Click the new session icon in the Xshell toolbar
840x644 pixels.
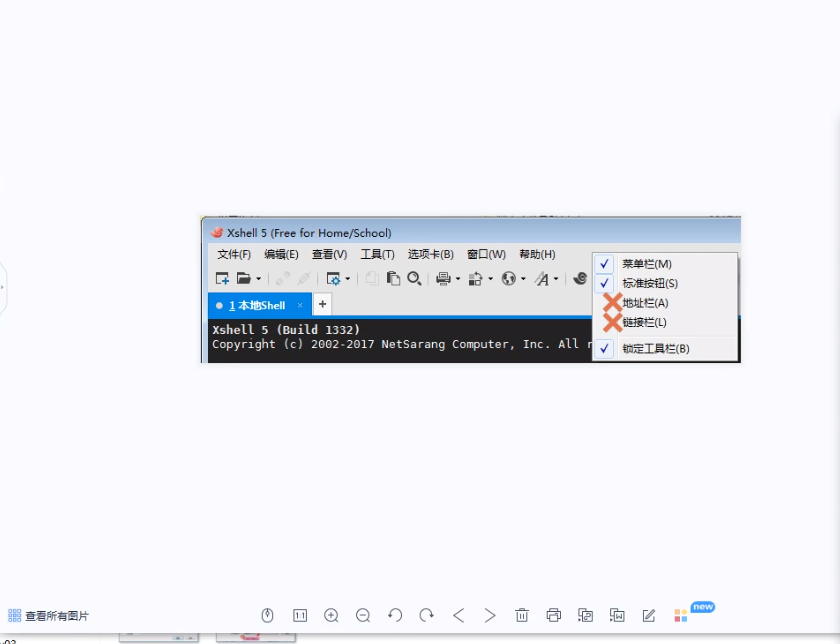(222, 279)
